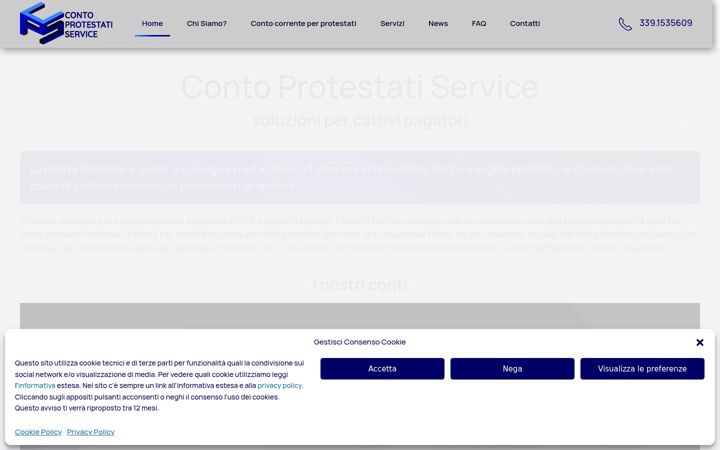The width and height of the screenshot is (720, 450).
Task: Click the soluzioni per cattivi pagatori subtitle
Action: (x=360, y=121)
